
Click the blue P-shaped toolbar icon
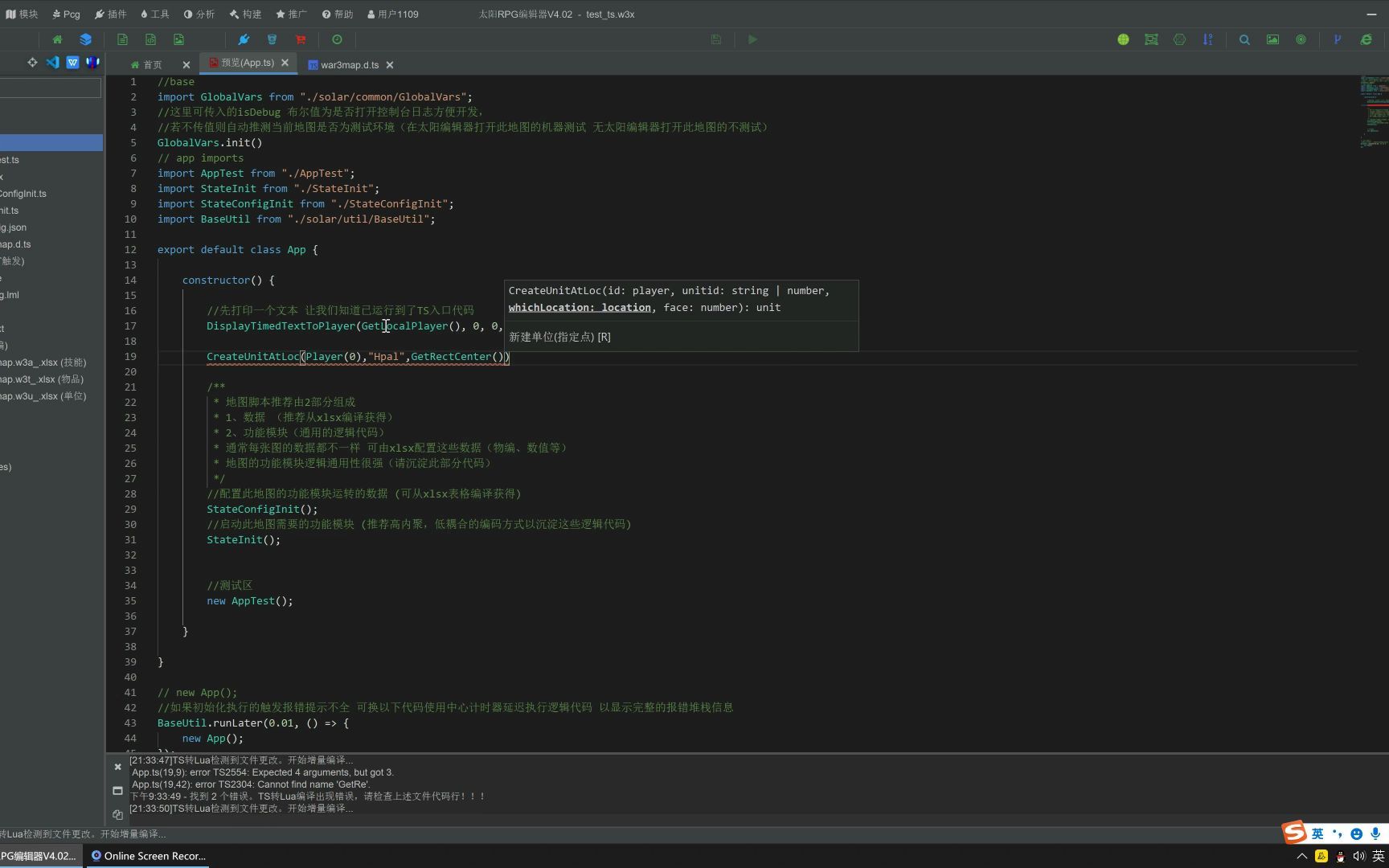click(1338, 39)
